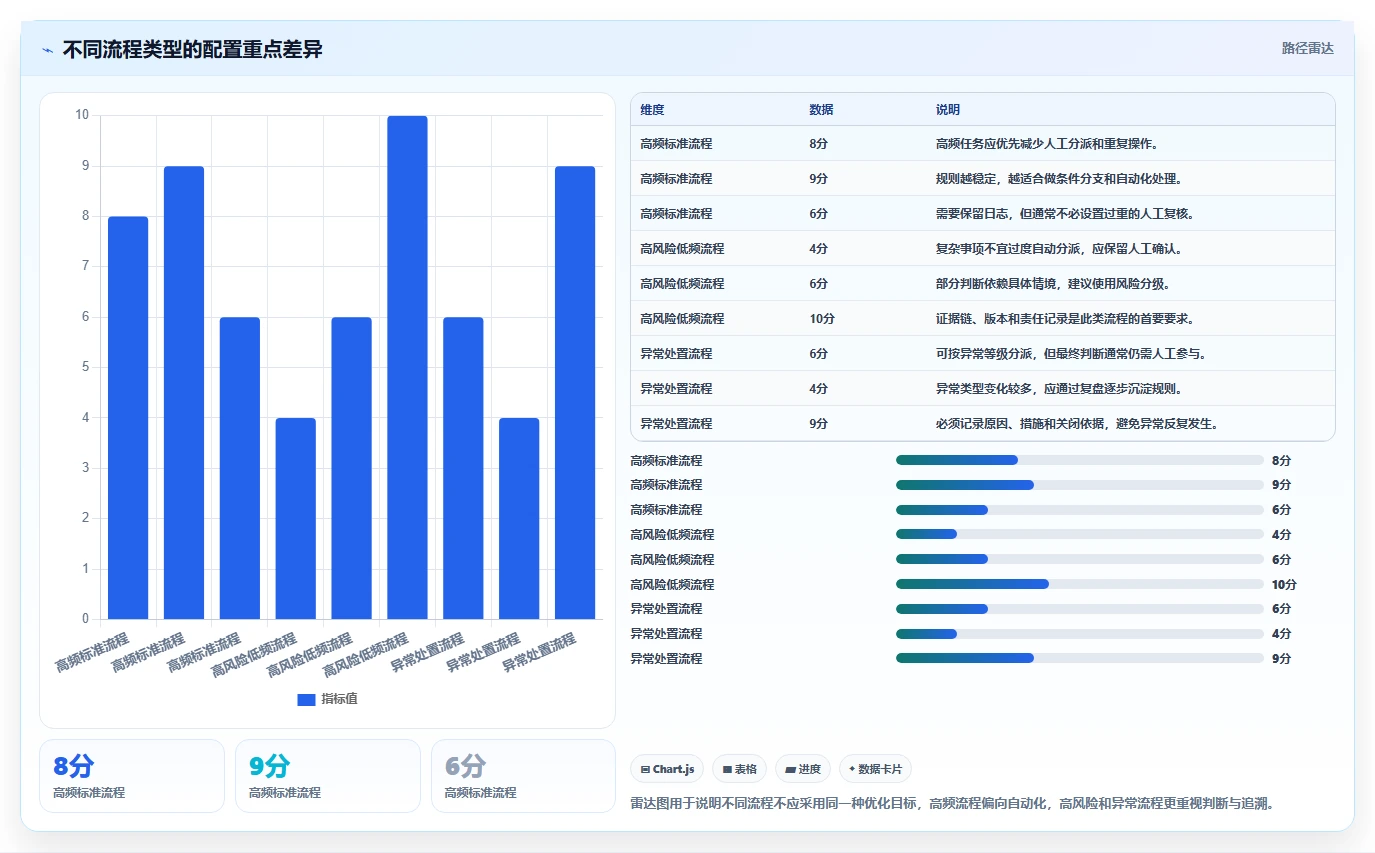Select row text 需要保留日志，但通常不必设置过重的人工复核
This screenshot has height=853, width=1375.
point(1065,214)
